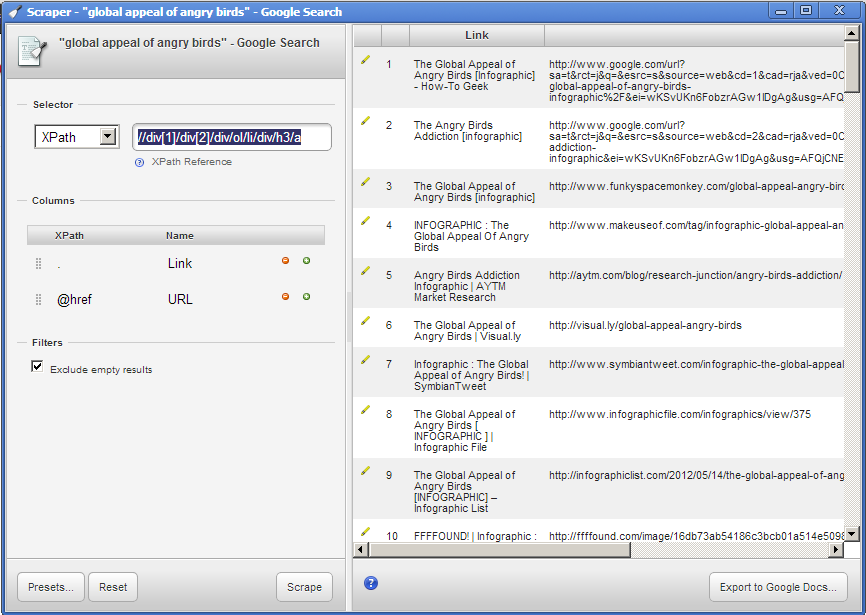Click Export to Google Docs... button
This screenshot has width=866, height=615.
(778, 587)
